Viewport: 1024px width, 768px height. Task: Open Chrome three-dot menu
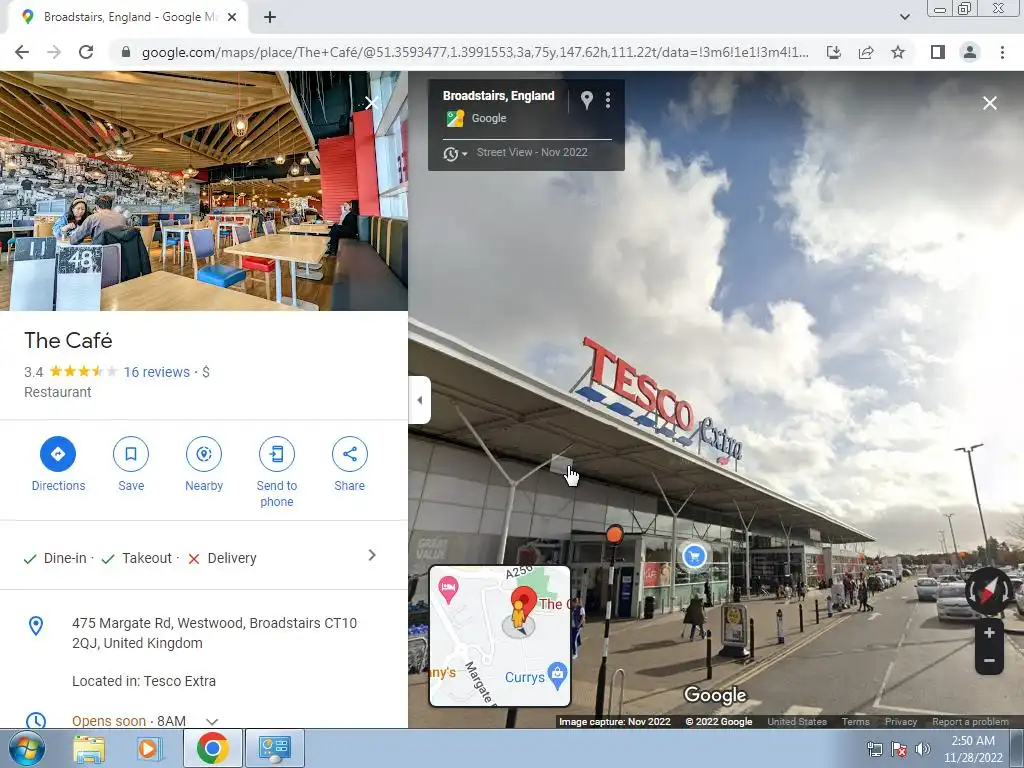tap(1002, 52)
